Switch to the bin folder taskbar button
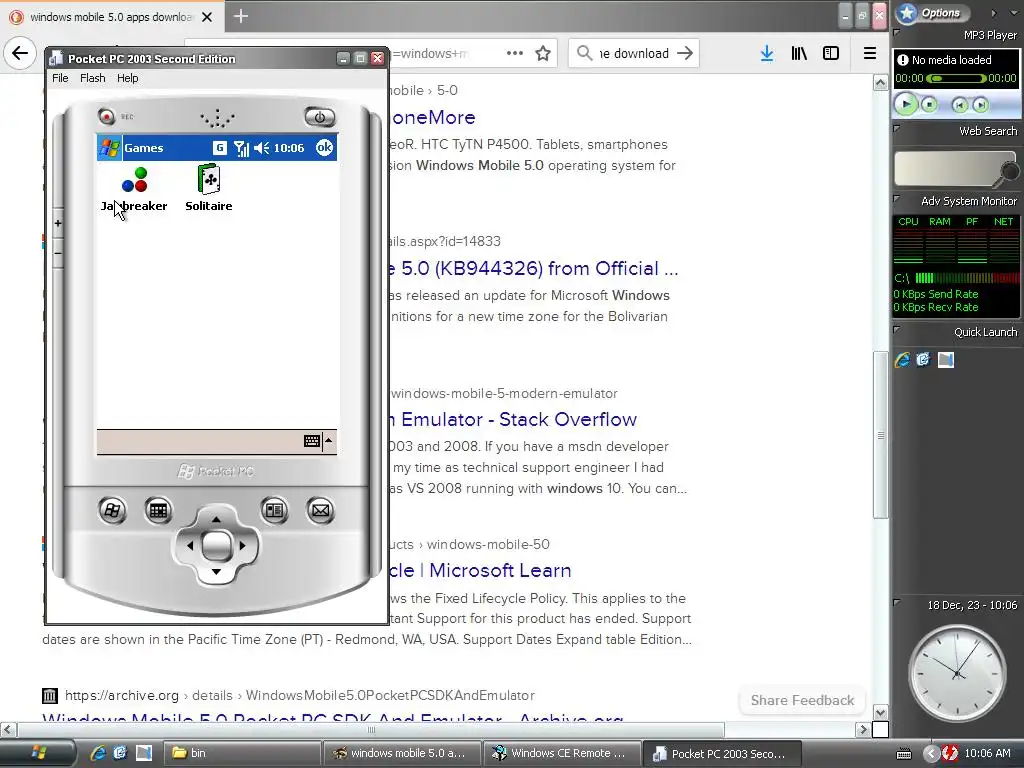This screenshot has height=768, width=1024. [x=241, y=753]
